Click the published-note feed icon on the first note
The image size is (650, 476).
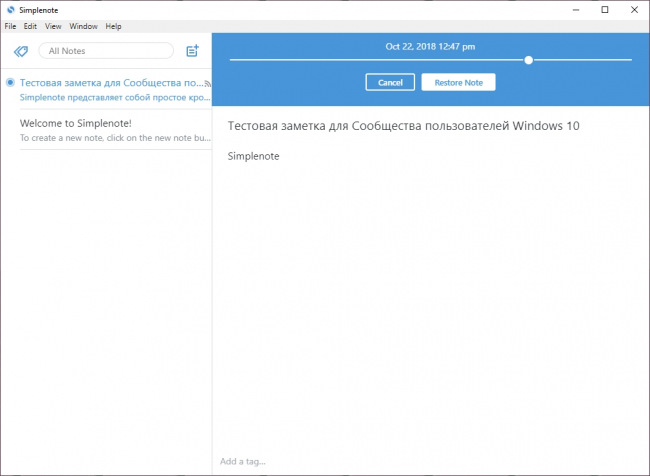[208, 84]
